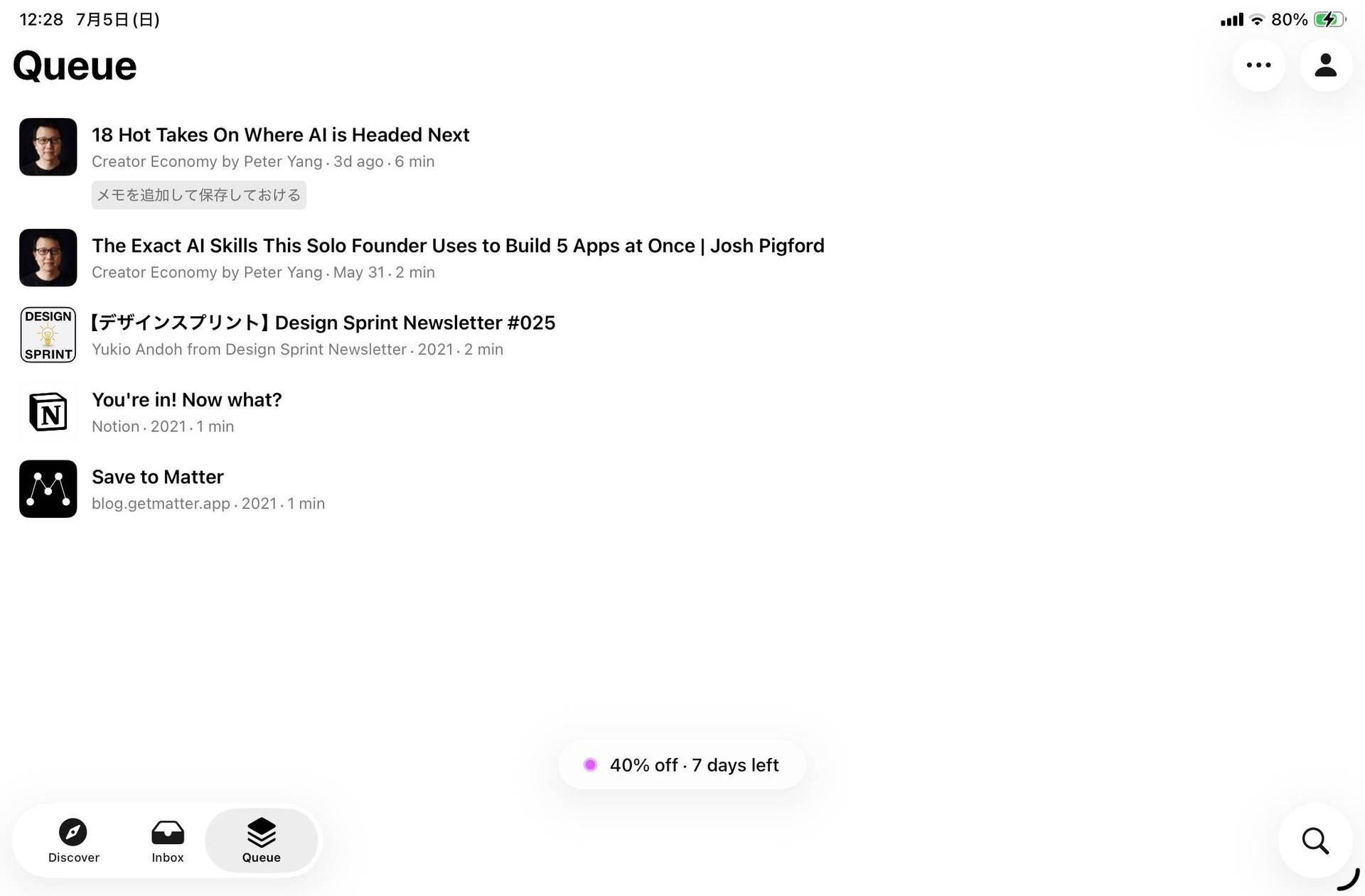Viewport: 1365px width, 896px height.
Task: Tap the Matter logo thumbnail
Action: 48,489
